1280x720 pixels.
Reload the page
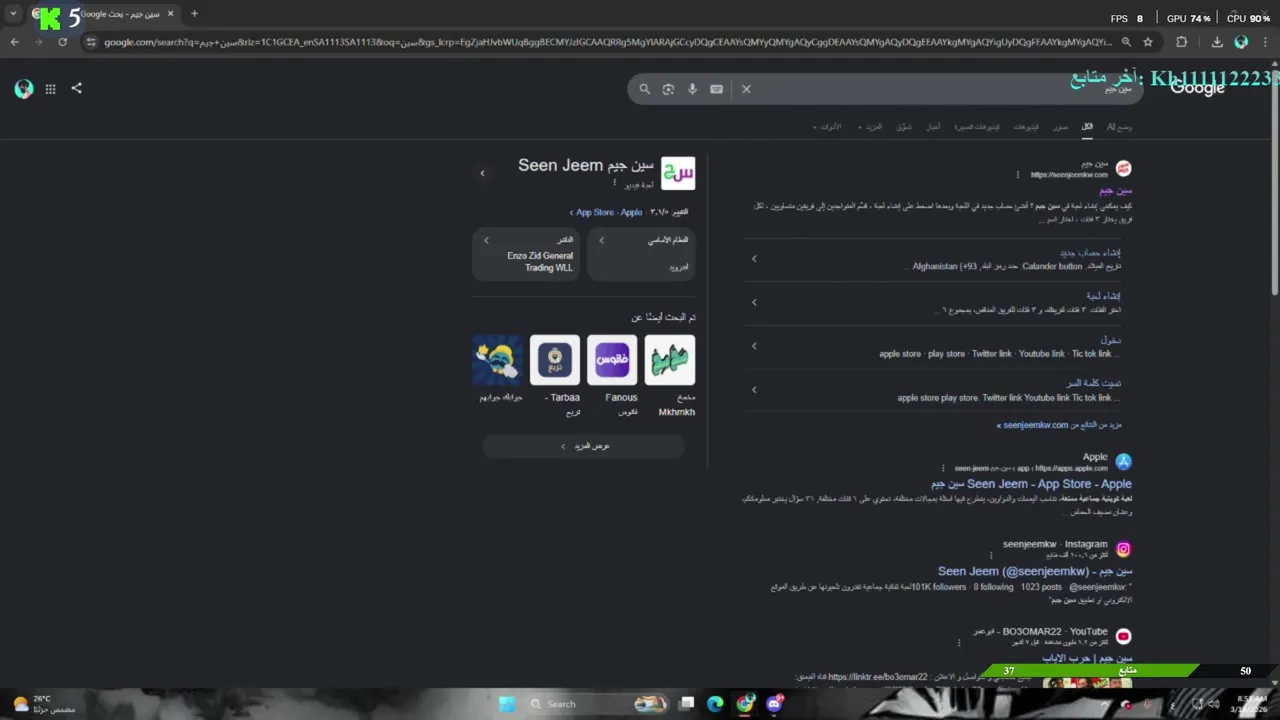coord(62,42)
